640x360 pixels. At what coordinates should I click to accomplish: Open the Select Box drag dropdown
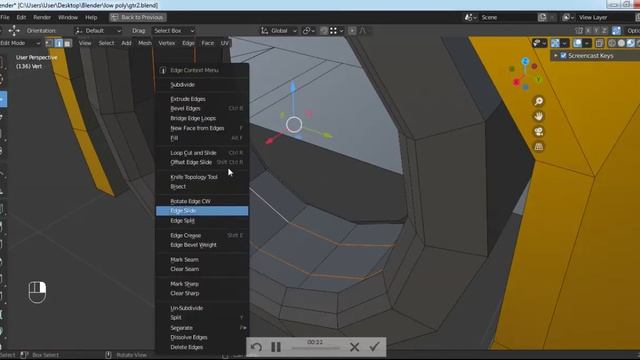click(174, 31)
